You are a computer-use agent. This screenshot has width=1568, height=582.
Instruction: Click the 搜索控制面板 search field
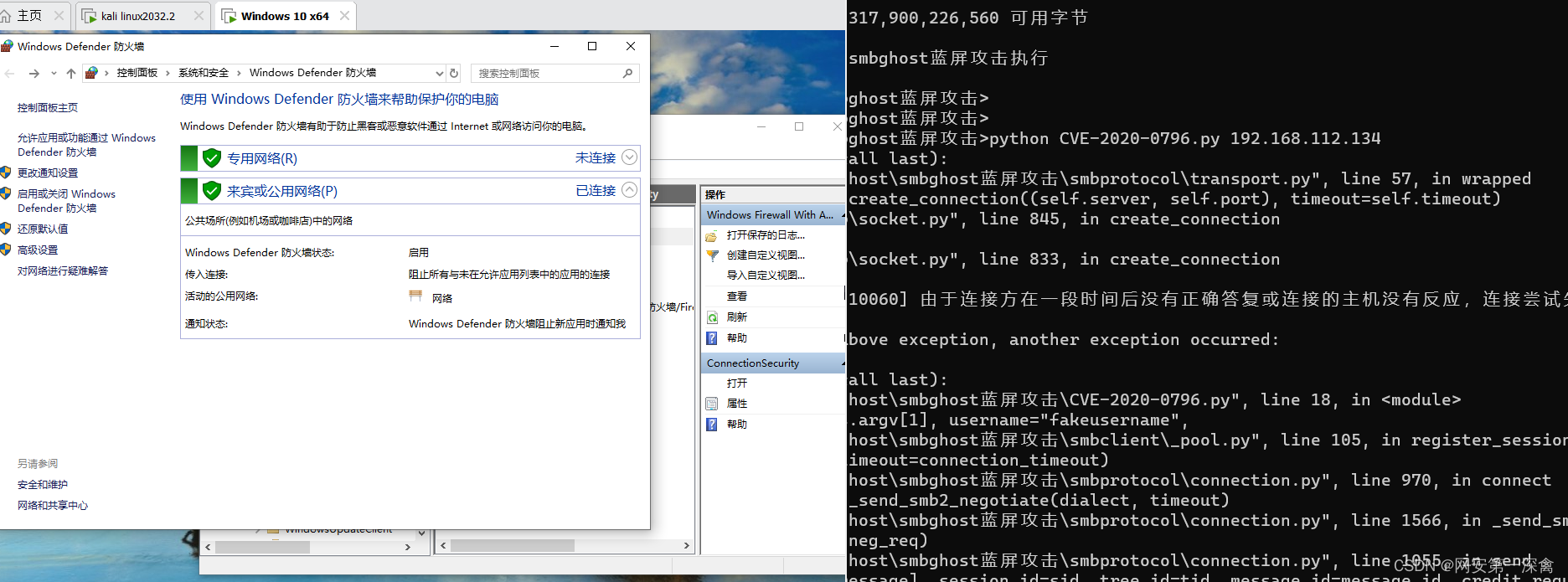pos(555,74)
